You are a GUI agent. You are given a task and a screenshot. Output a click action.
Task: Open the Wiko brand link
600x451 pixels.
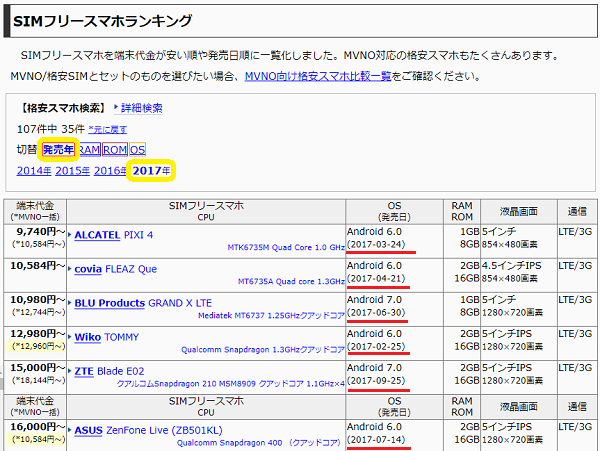click(x=88, y=337)
